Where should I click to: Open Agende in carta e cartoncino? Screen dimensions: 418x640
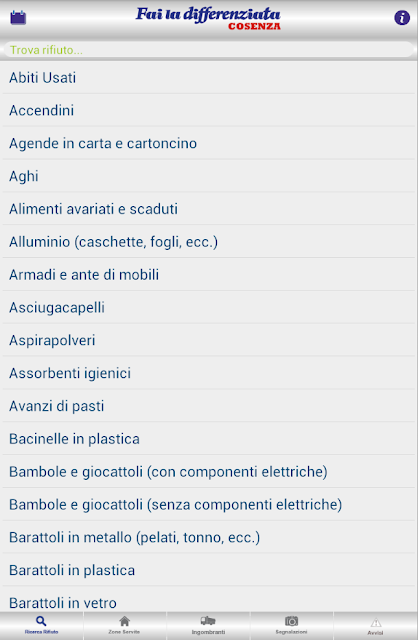coord(209,143)
